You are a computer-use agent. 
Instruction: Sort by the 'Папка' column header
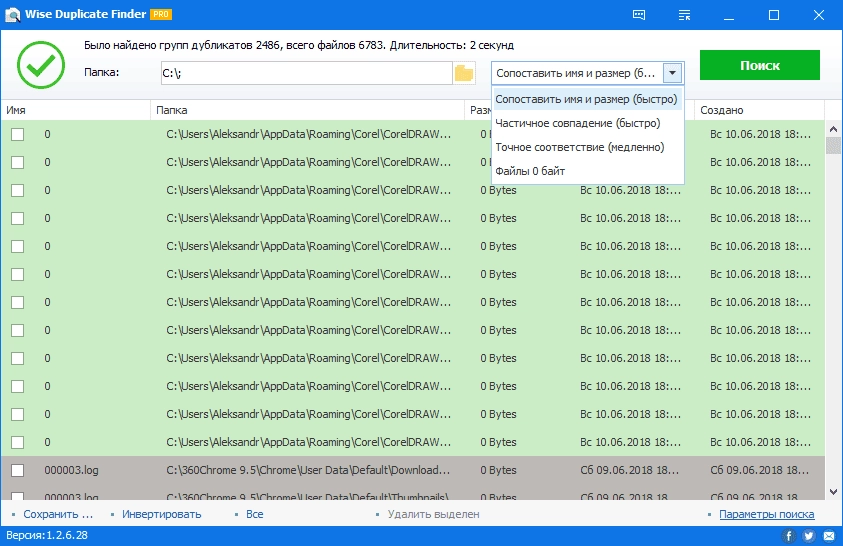307,110
